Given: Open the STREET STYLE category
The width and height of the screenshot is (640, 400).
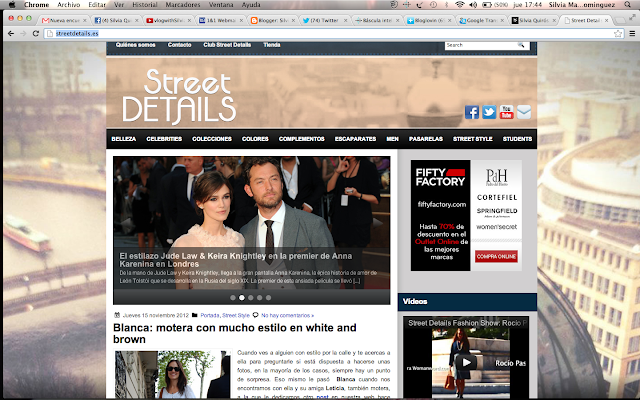Looking at the screenshot, I should coord(473,139).
